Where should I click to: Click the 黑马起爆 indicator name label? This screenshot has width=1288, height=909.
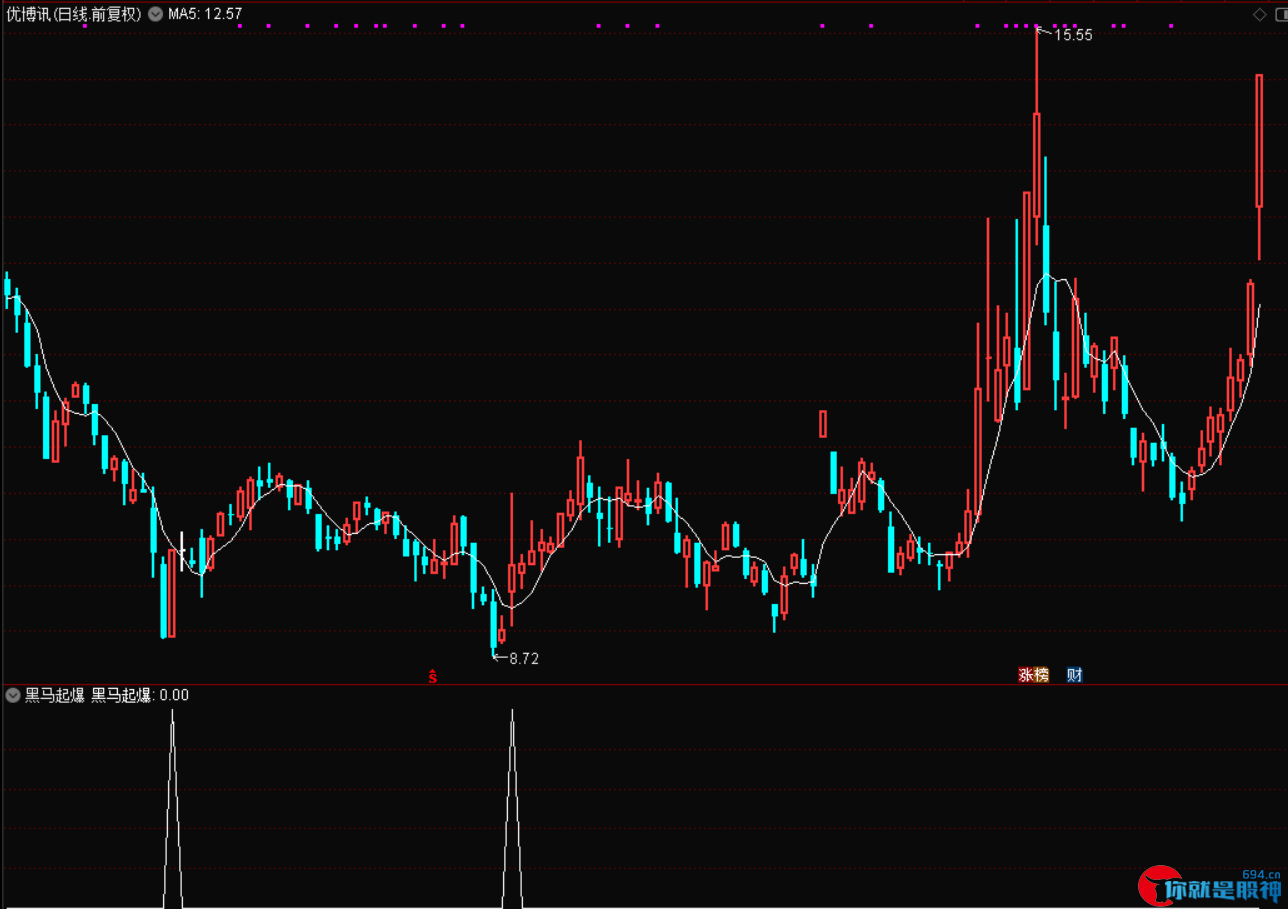(54, 695)
